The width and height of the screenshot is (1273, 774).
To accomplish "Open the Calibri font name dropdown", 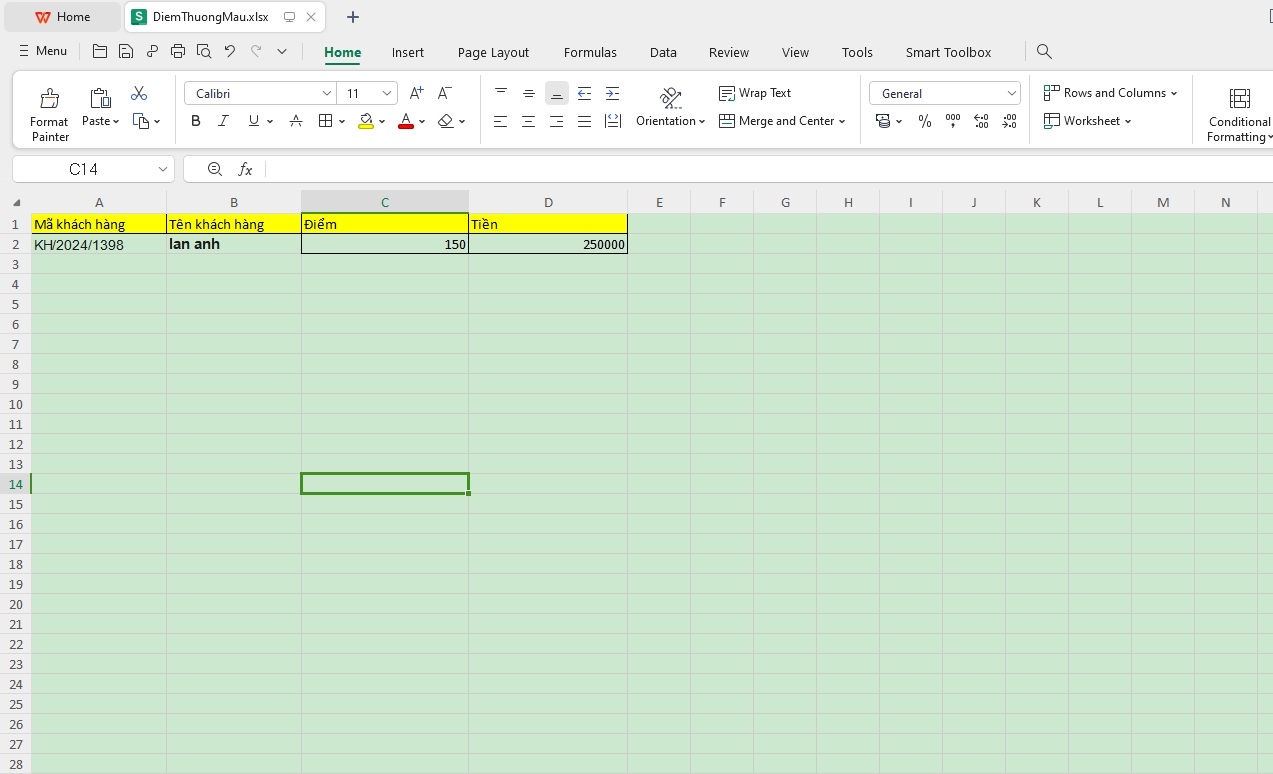I will pos(327,93).
